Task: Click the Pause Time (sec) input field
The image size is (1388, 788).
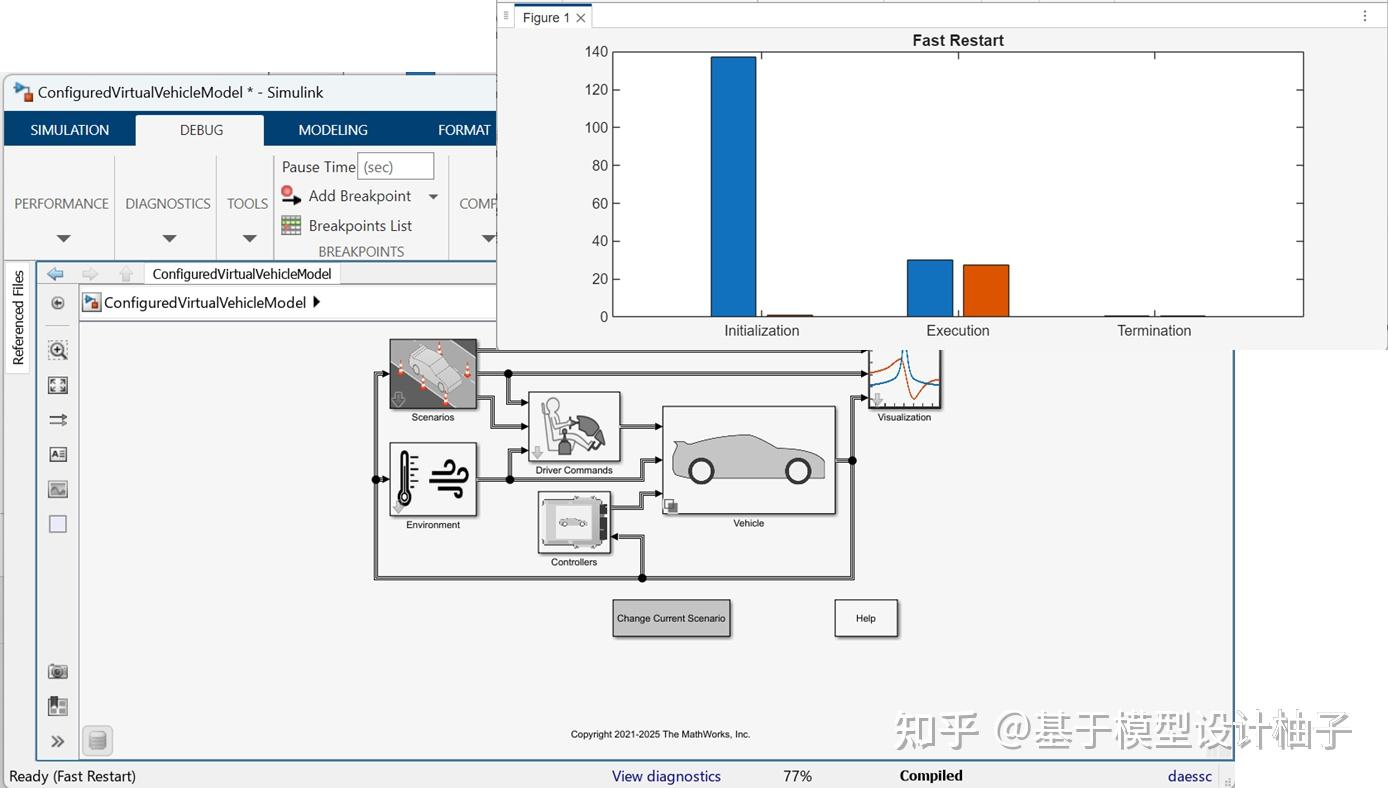Action: click(396, 165)
